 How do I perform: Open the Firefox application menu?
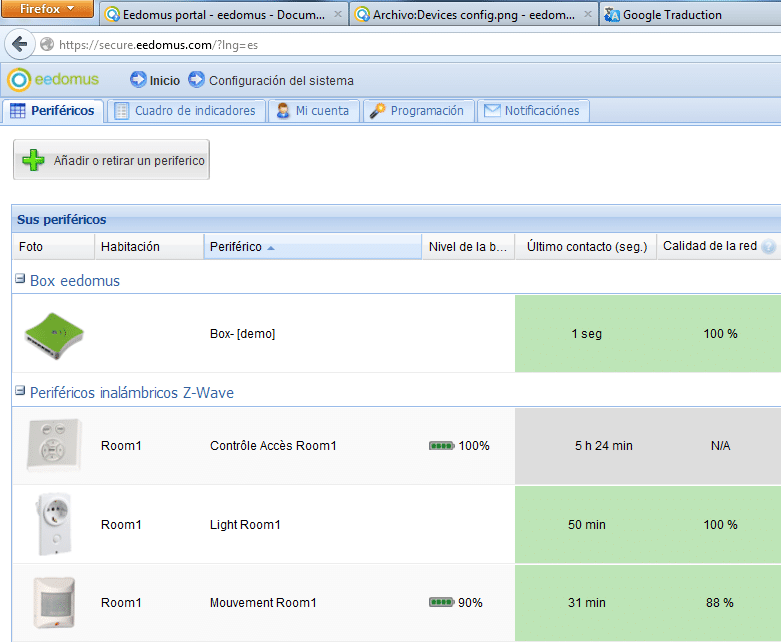click(x=47, y=9)
